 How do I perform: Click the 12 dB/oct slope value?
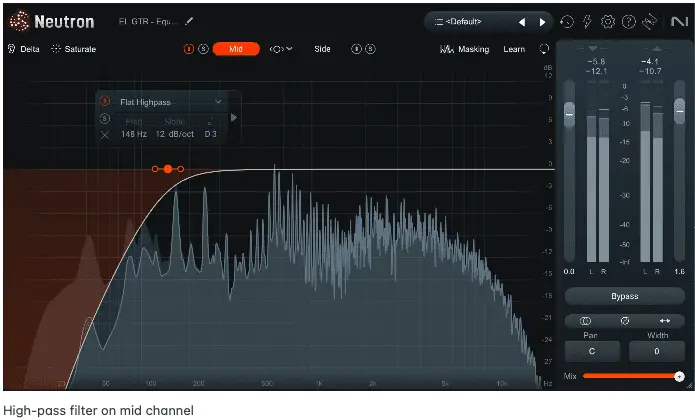(175, 134)
